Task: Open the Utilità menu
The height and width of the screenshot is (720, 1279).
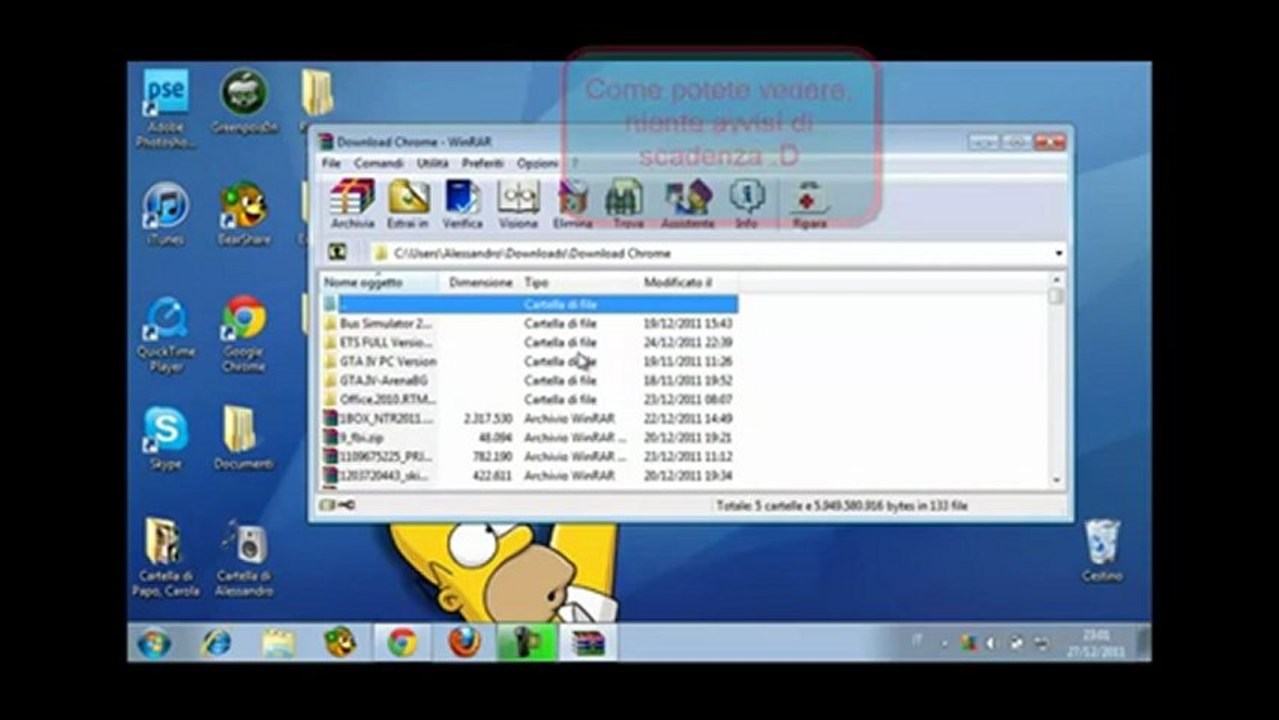Action: (433, 163)
